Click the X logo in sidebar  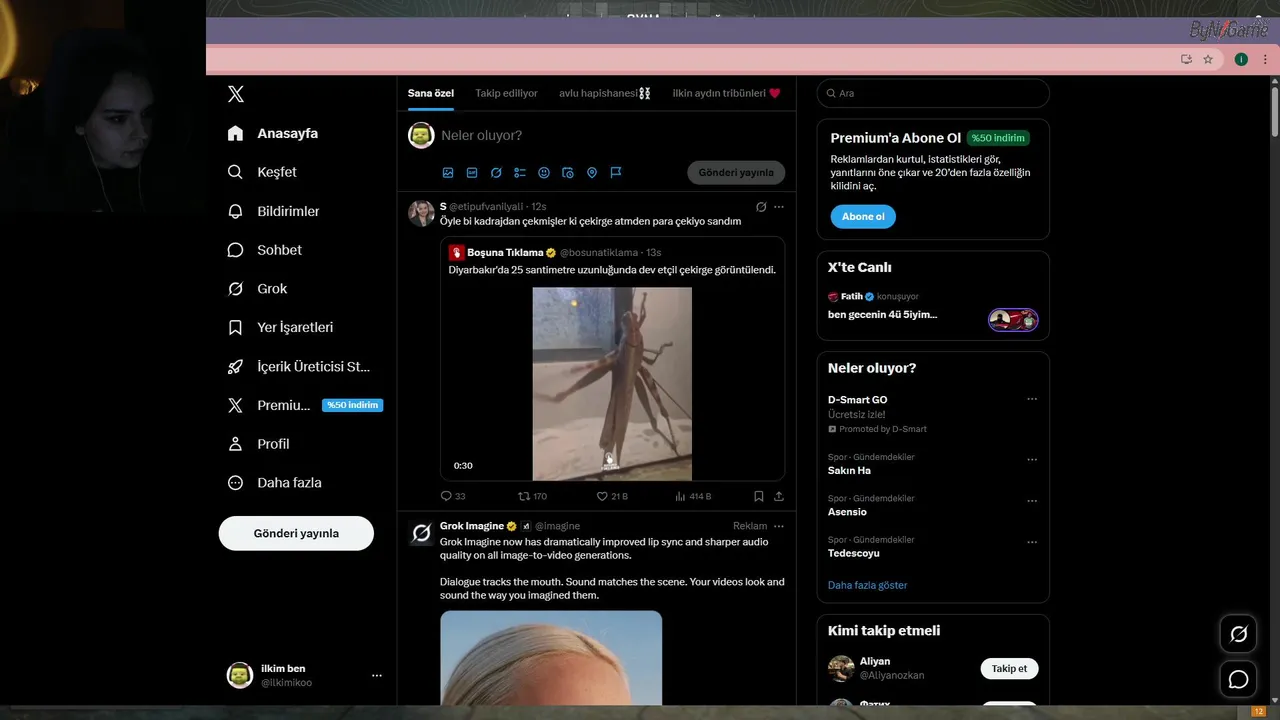tap(235, 94)
